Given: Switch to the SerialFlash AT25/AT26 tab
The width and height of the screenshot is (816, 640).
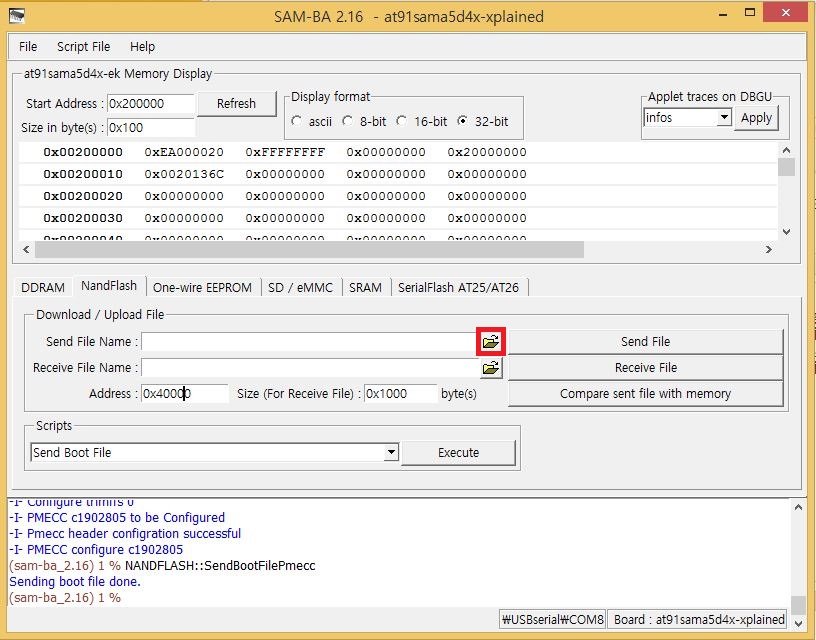Looking at the screenshot, I should (458, 287).
